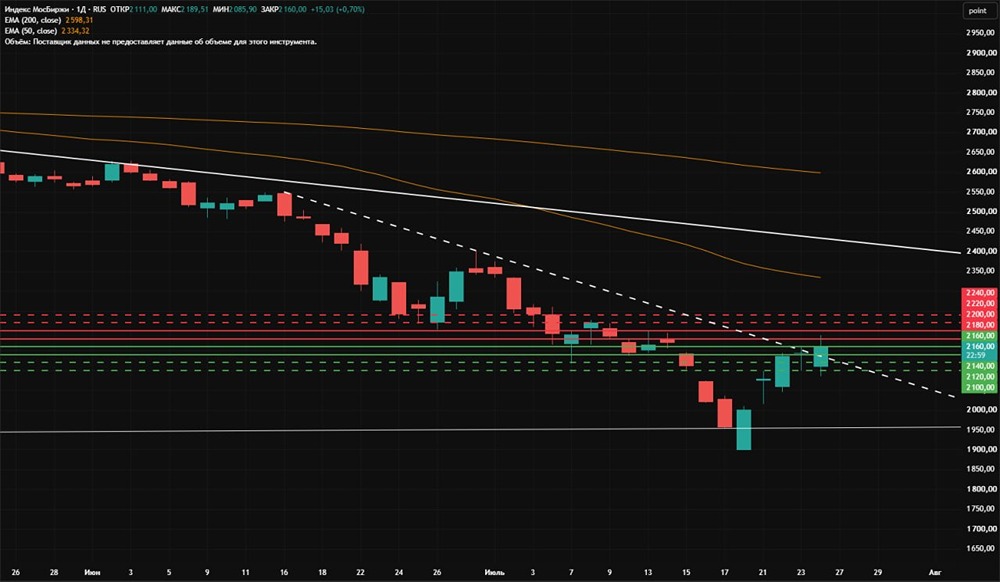Click the МАКС 2189,51 value in header

point(185,10)
